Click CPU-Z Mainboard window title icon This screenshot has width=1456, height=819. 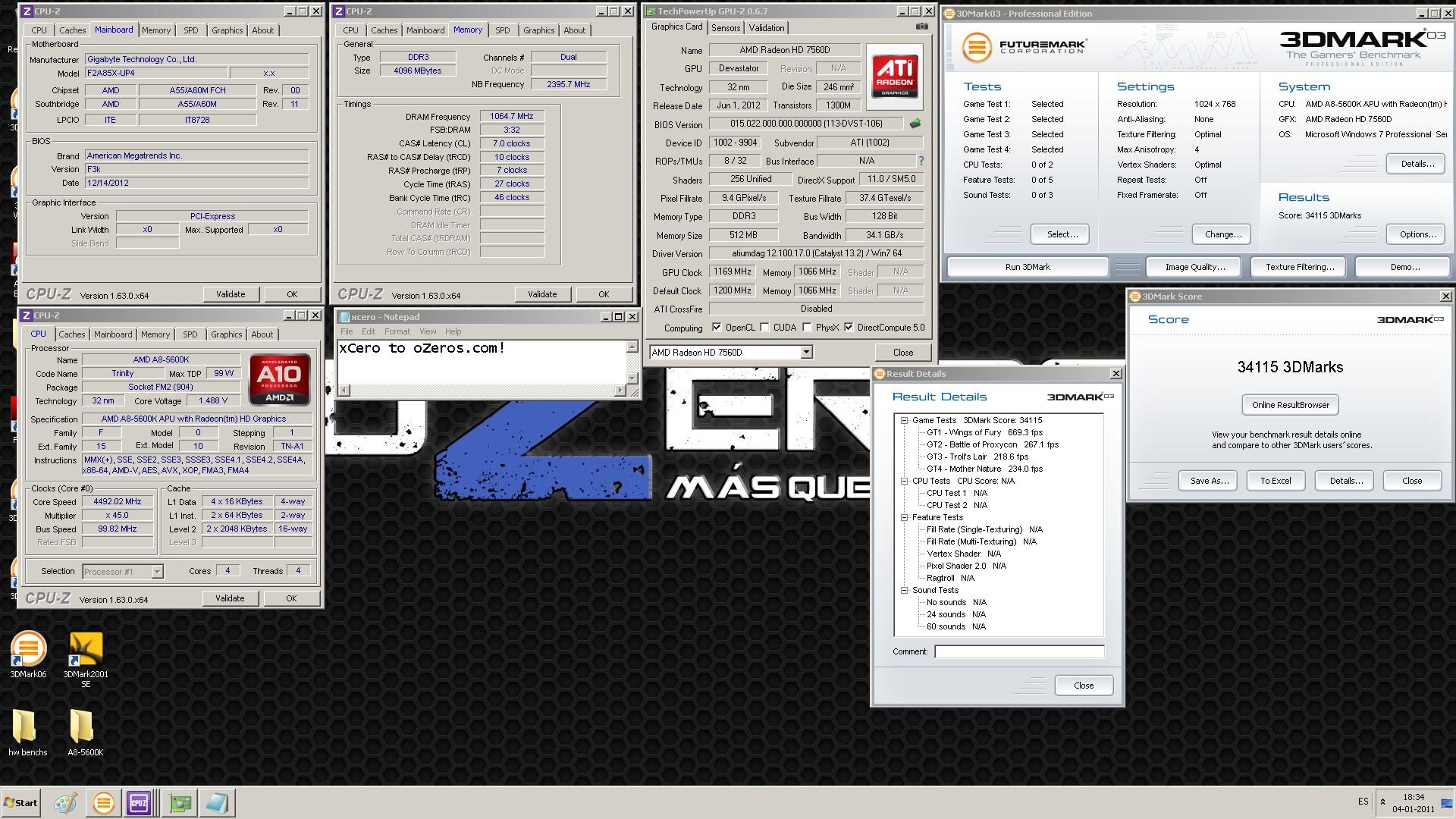[27, 11]
